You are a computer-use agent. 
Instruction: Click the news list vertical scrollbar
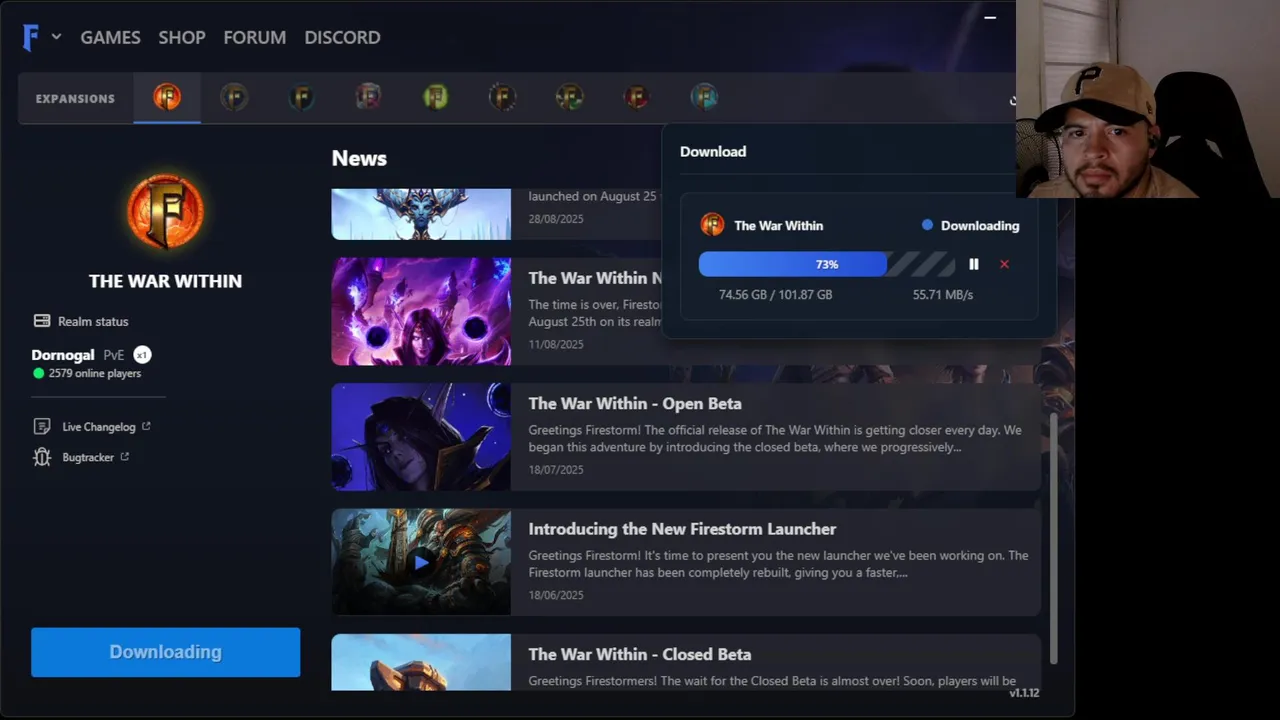click(x=1054, y=538)
